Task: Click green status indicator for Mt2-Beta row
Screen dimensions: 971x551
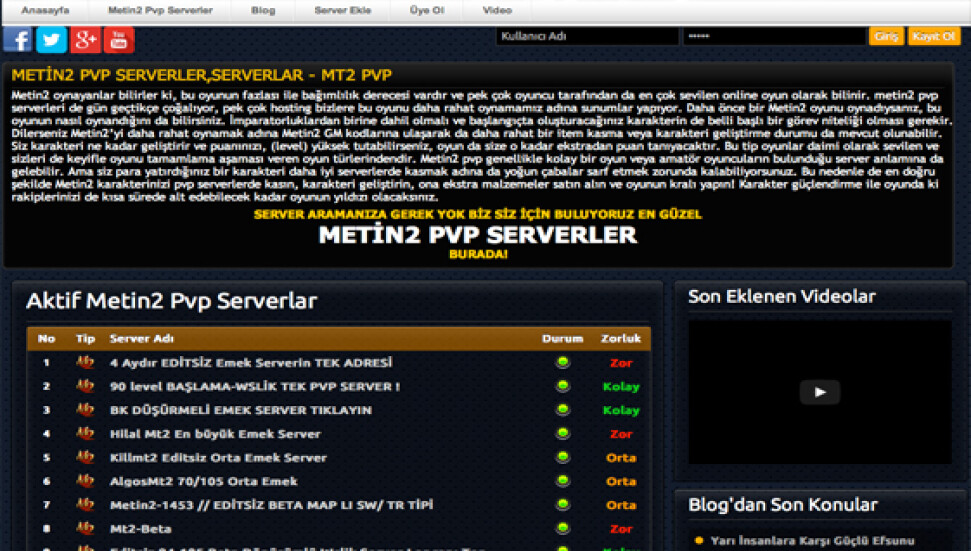Action: 563,528
